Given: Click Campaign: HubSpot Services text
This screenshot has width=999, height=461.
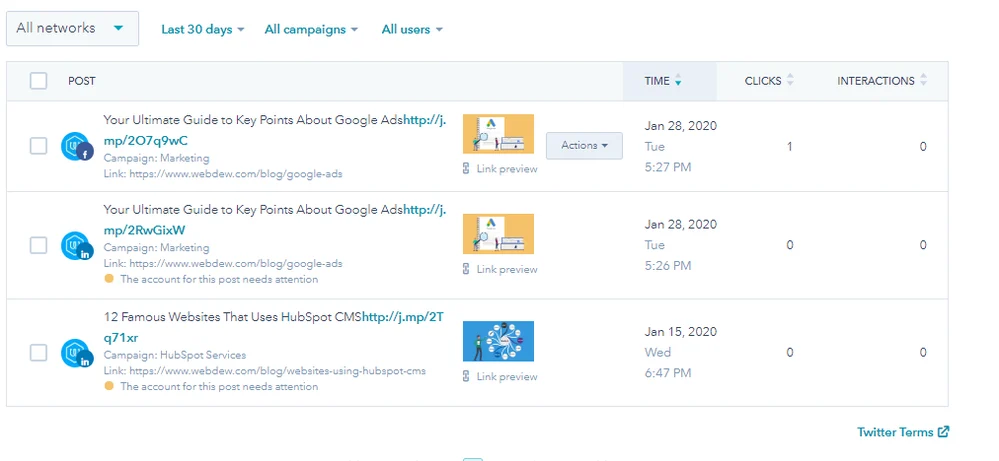Looking at the screenshot, I should pyautogui.click(x=175, y=355).
